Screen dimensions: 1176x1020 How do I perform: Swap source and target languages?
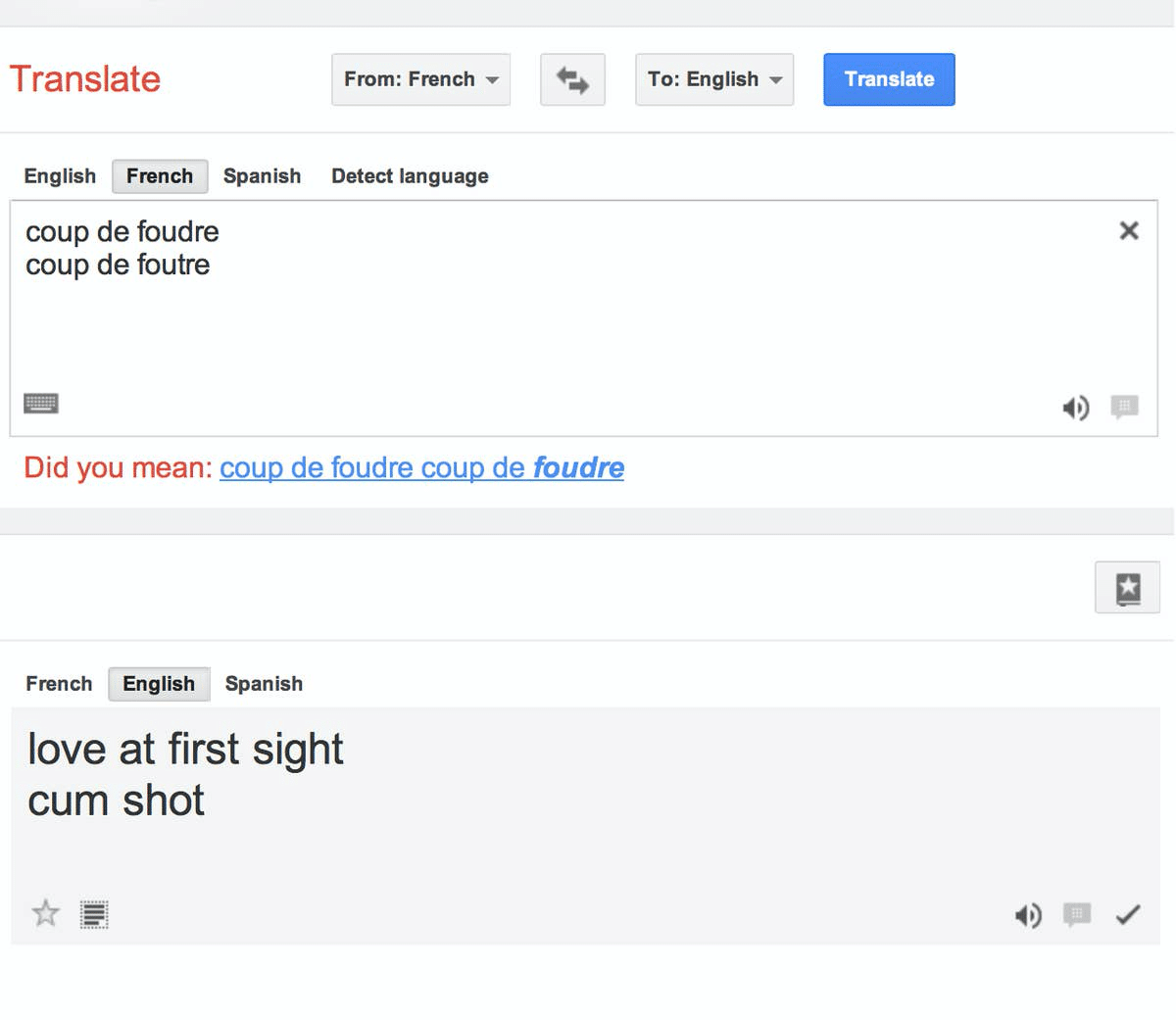572,79
